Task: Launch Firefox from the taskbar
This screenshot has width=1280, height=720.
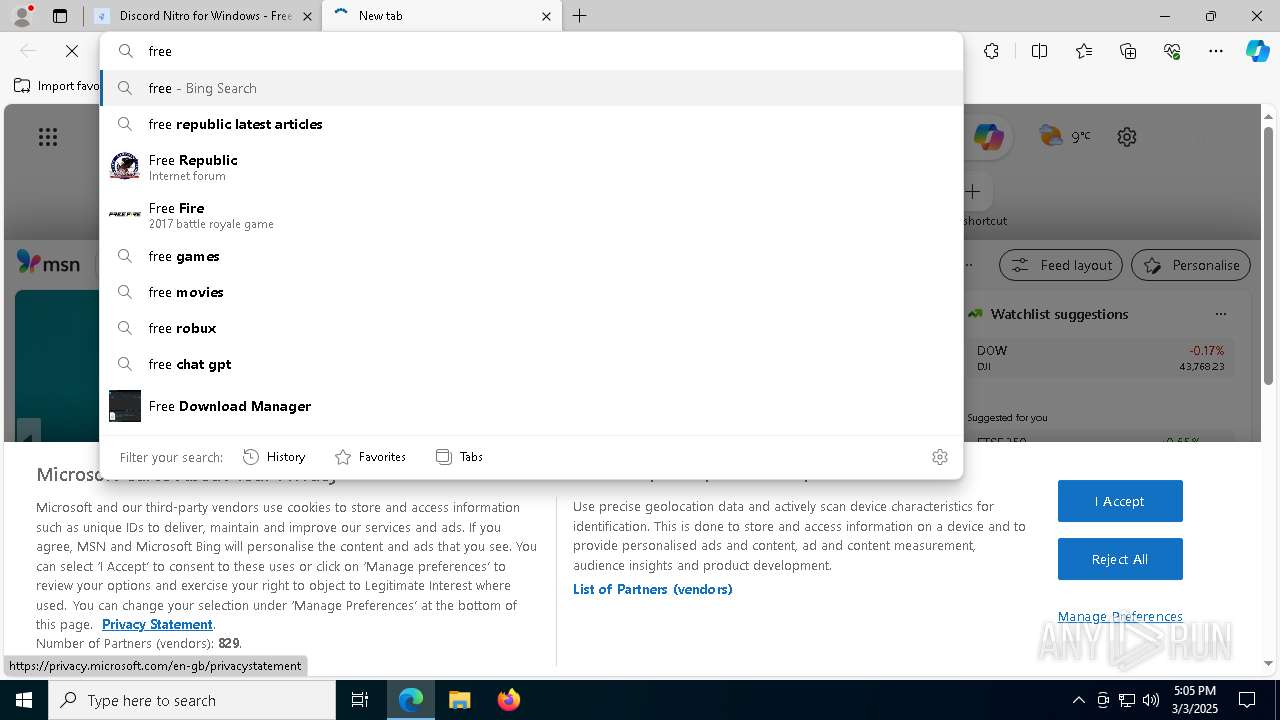Action: click(508, 700)
